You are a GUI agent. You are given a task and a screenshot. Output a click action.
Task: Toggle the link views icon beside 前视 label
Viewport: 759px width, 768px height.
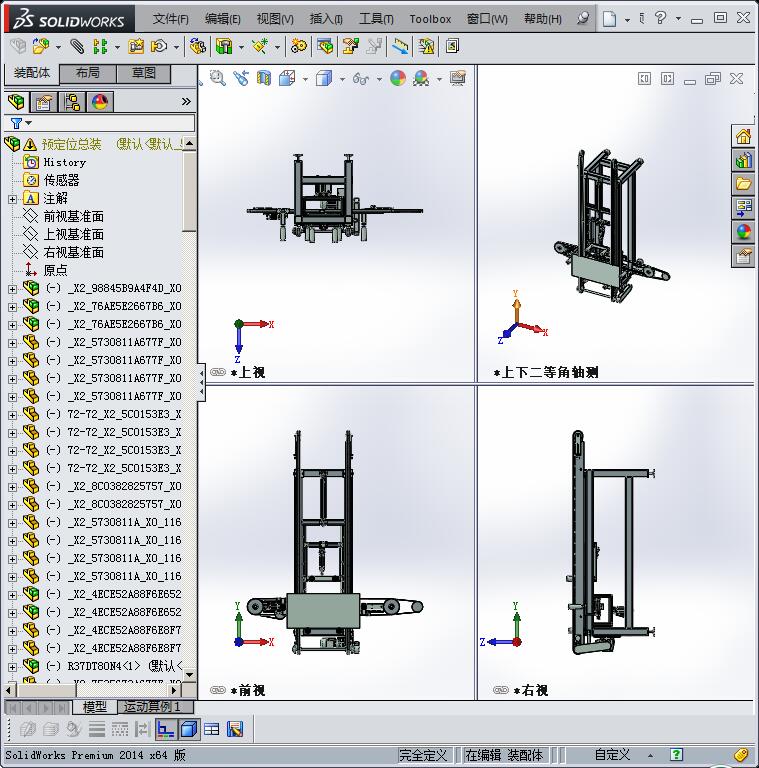click(217, 690)
